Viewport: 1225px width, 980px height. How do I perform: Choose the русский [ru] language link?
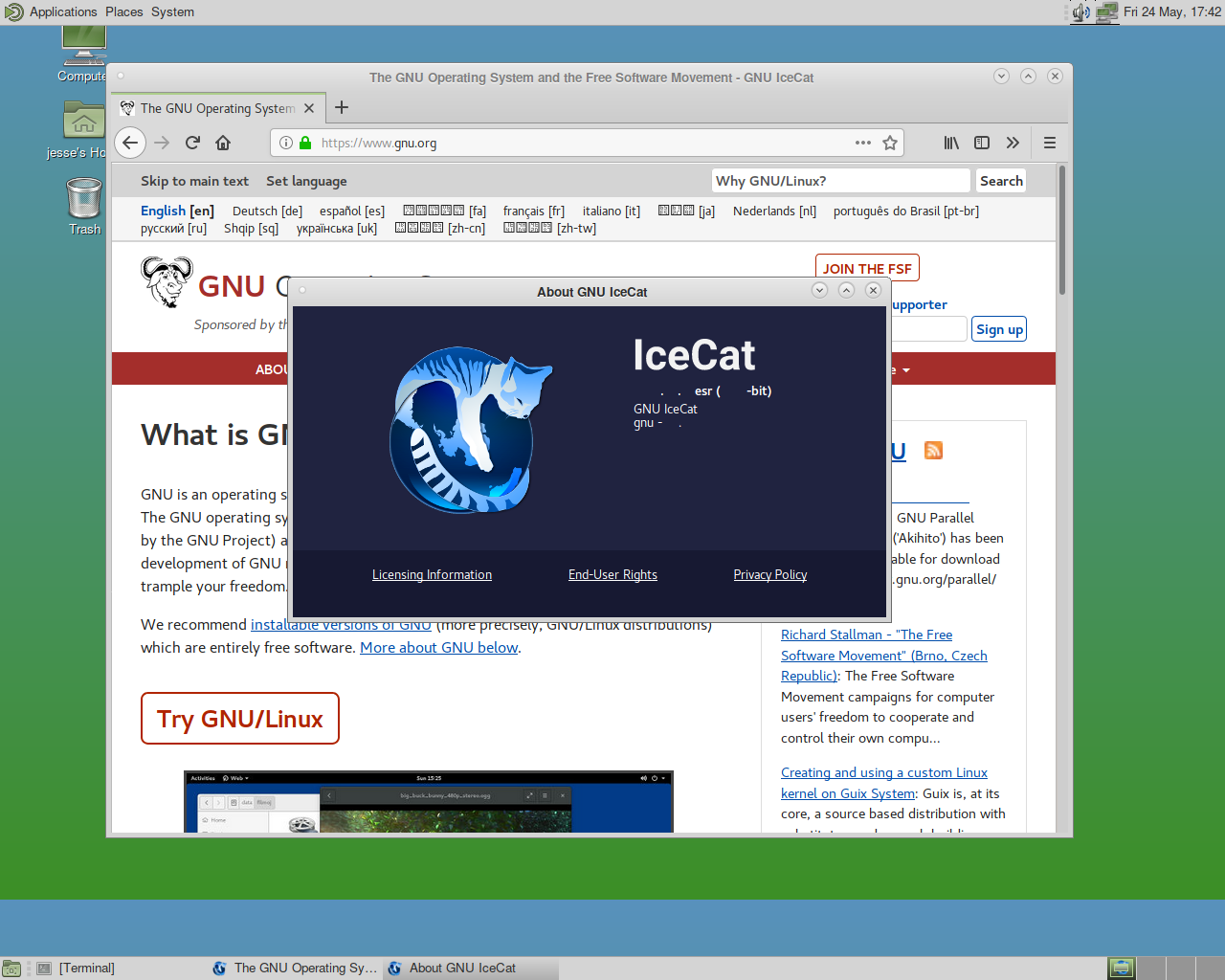pyautogui.click(x=173, y=228)
